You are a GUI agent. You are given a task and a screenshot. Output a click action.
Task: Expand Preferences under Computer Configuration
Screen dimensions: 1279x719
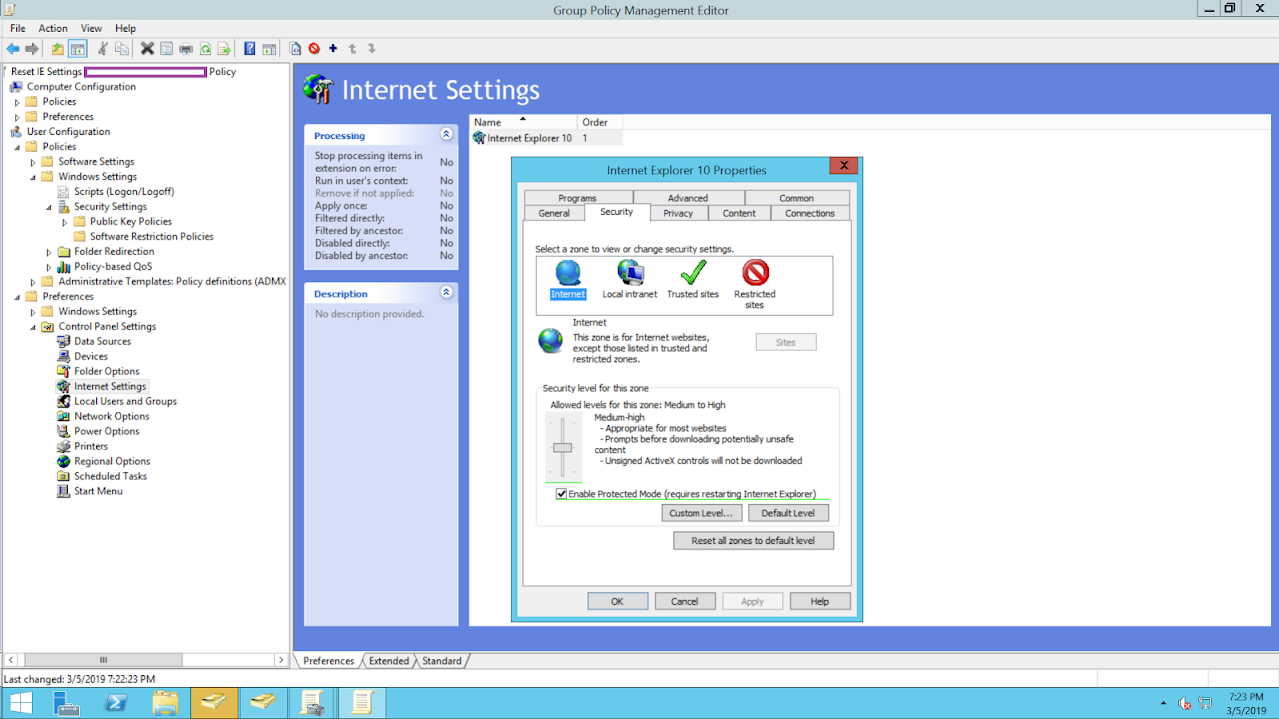coord(17,117)
